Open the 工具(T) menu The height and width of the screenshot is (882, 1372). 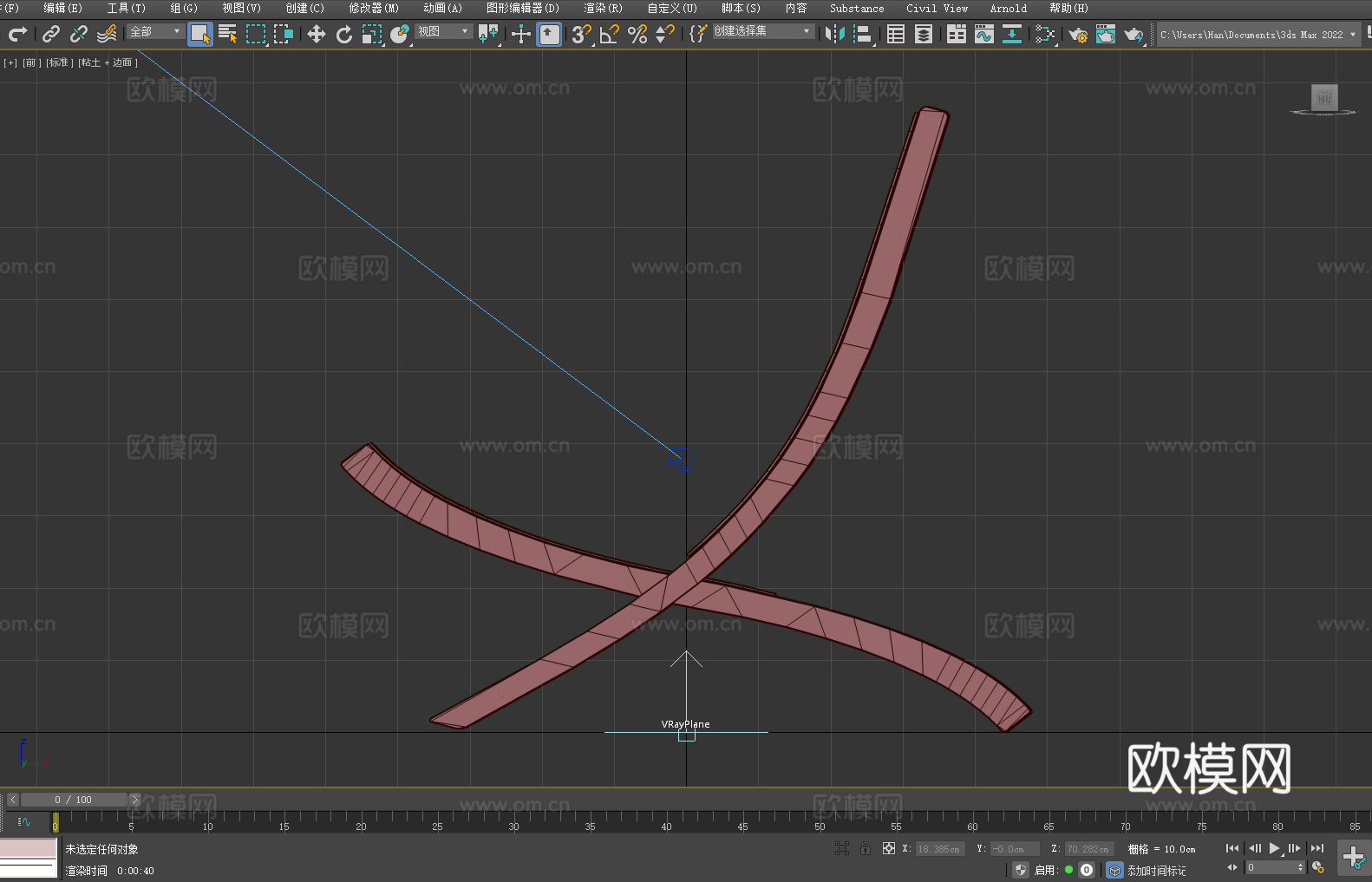[127, 8]
